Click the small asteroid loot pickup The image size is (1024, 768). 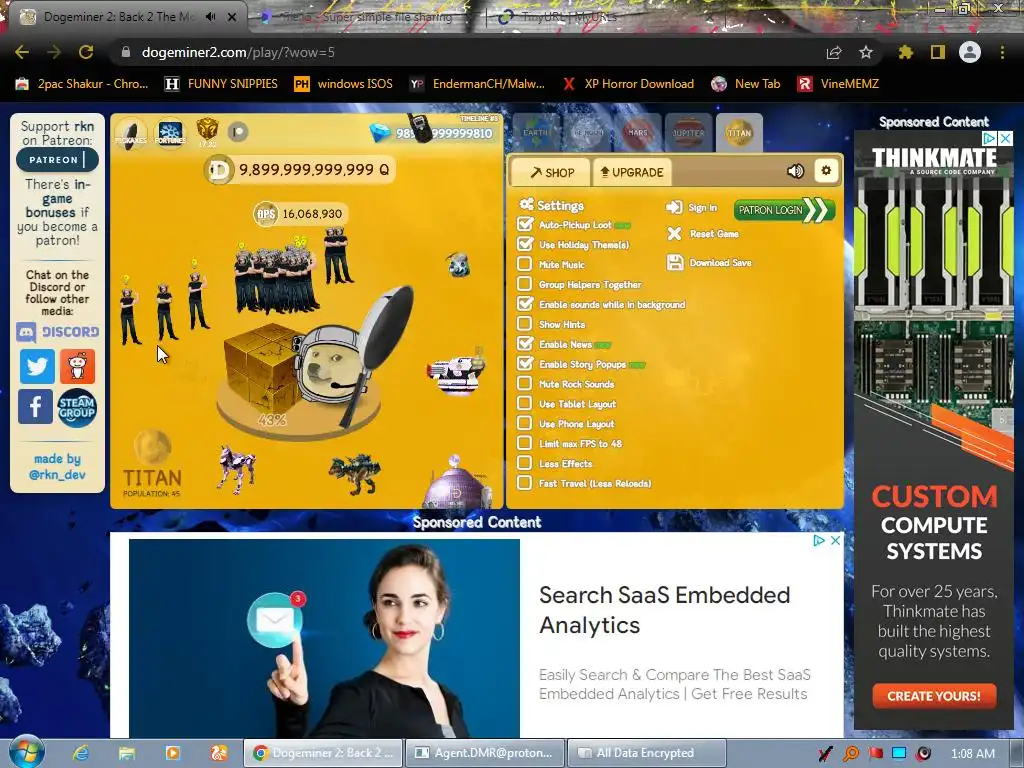point(458,264)
